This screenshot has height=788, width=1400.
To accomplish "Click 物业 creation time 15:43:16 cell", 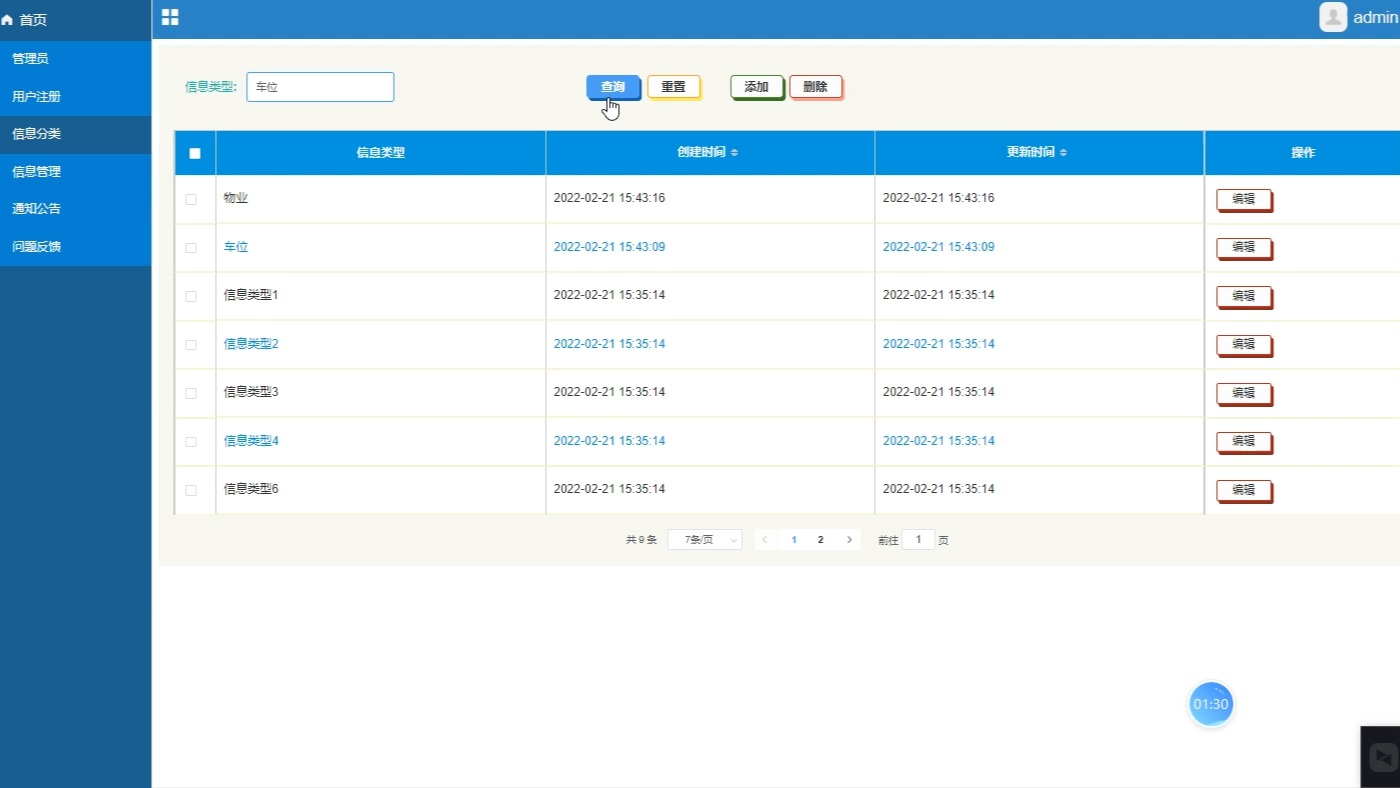I will (x=609, y=198).
